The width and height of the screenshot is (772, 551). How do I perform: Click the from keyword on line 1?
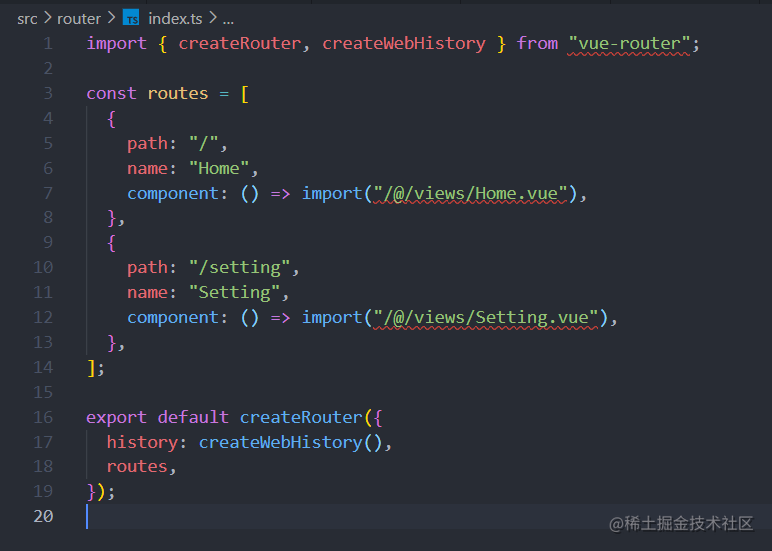pos(537,43)
